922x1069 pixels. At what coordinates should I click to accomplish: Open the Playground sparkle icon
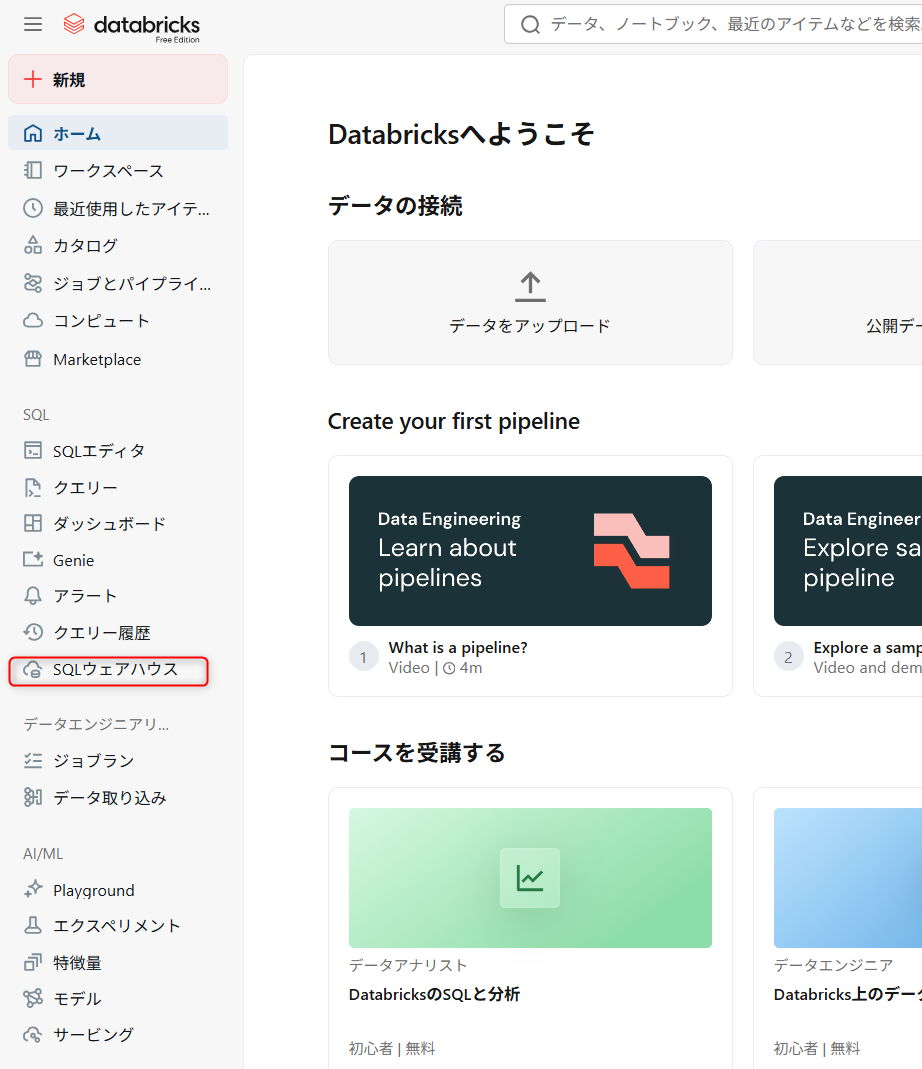34,890
